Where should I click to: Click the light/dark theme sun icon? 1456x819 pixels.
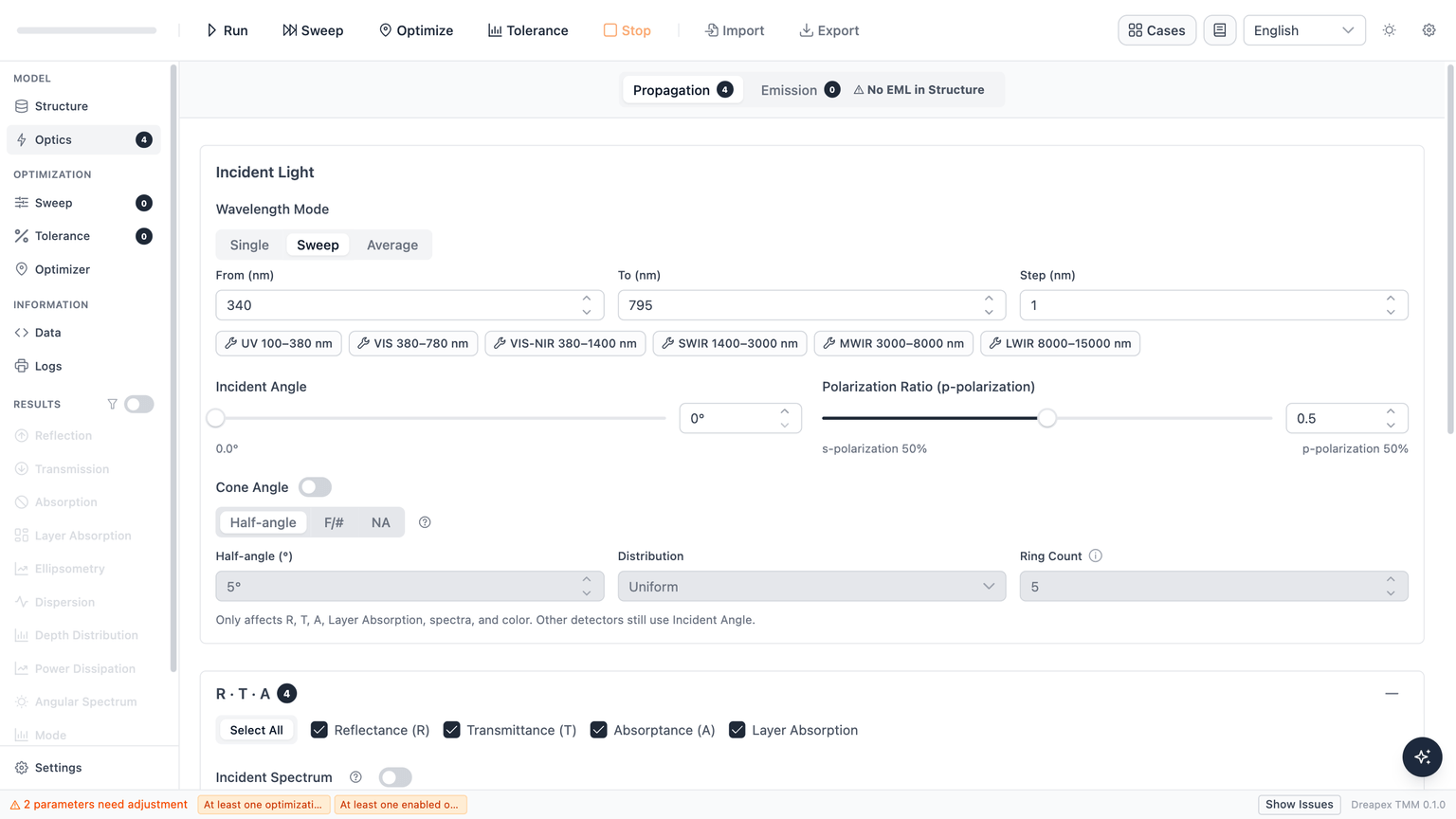pos(1389,30)
